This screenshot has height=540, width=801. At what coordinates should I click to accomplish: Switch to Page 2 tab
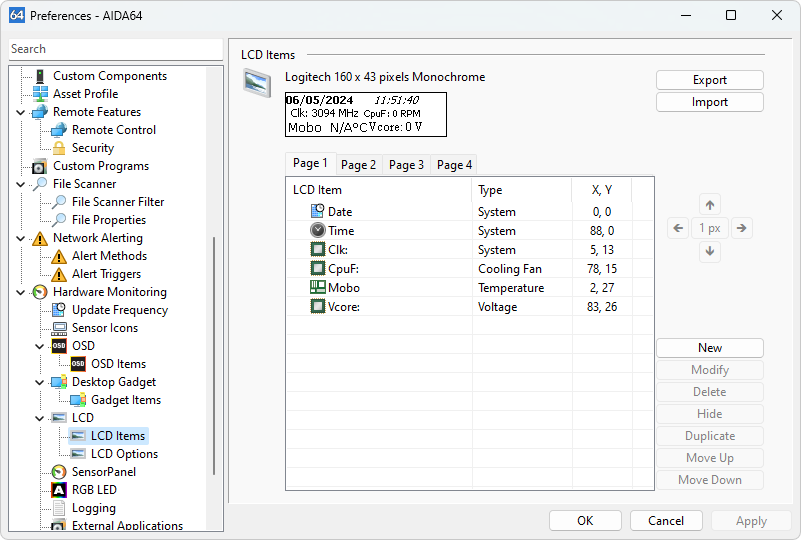click(x=358, y=165)
